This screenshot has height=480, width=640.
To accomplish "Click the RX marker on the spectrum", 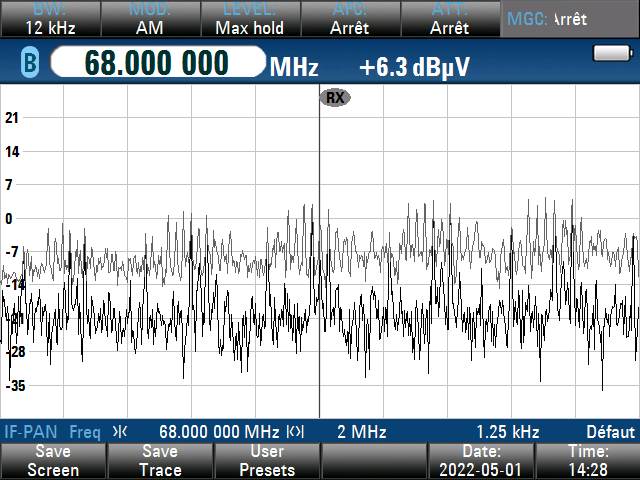I will tap(335, 97).
